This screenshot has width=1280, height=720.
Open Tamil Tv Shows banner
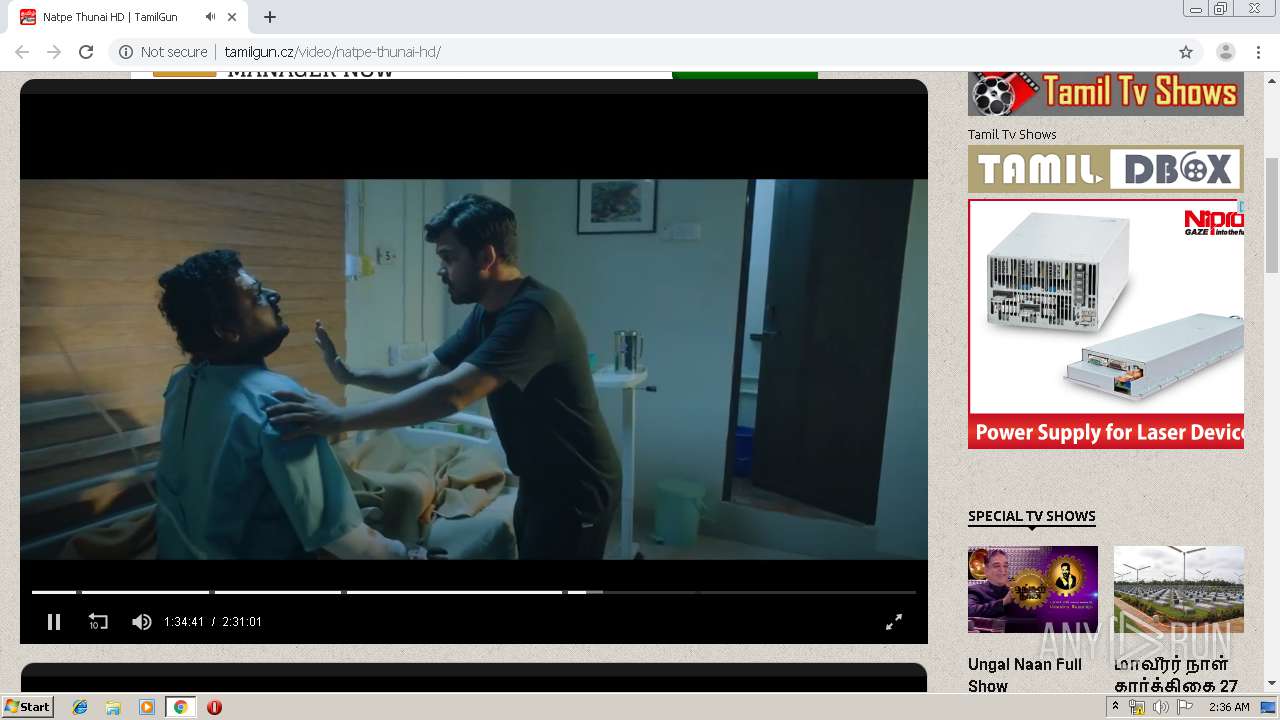[x=1106, y=94]
